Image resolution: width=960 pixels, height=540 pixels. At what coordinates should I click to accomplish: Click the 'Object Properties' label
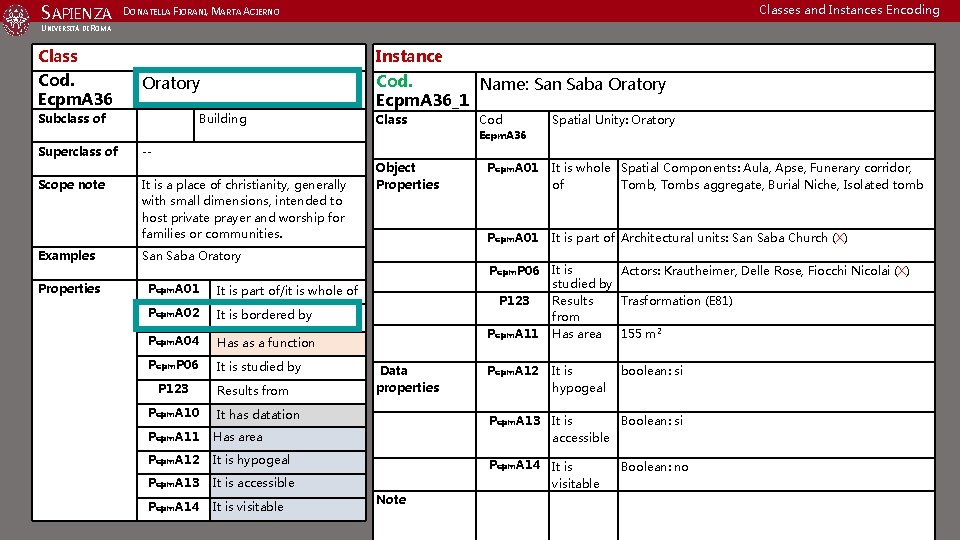408,176
